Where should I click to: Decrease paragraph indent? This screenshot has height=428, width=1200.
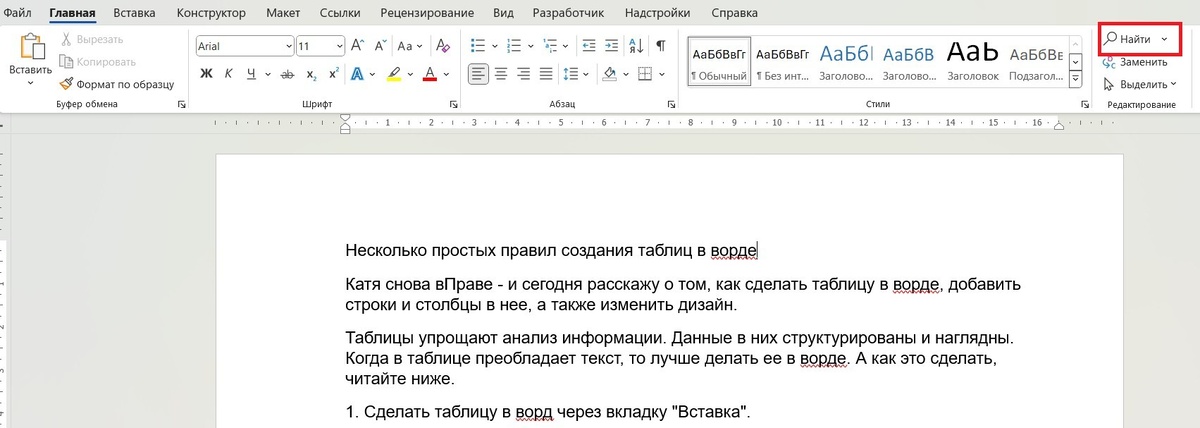[588, 46]
